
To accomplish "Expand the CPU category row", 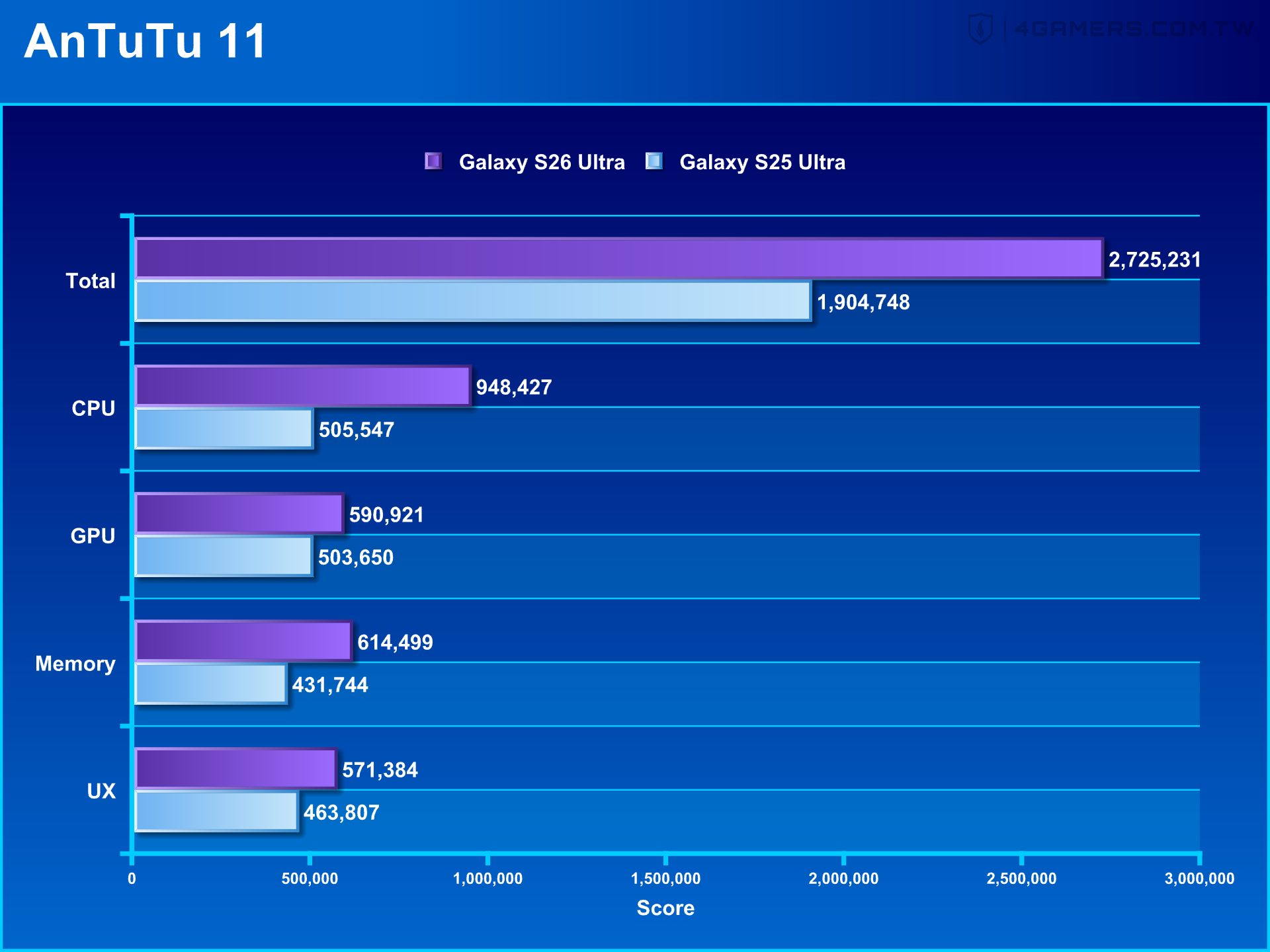I will [x=93, y=409].
